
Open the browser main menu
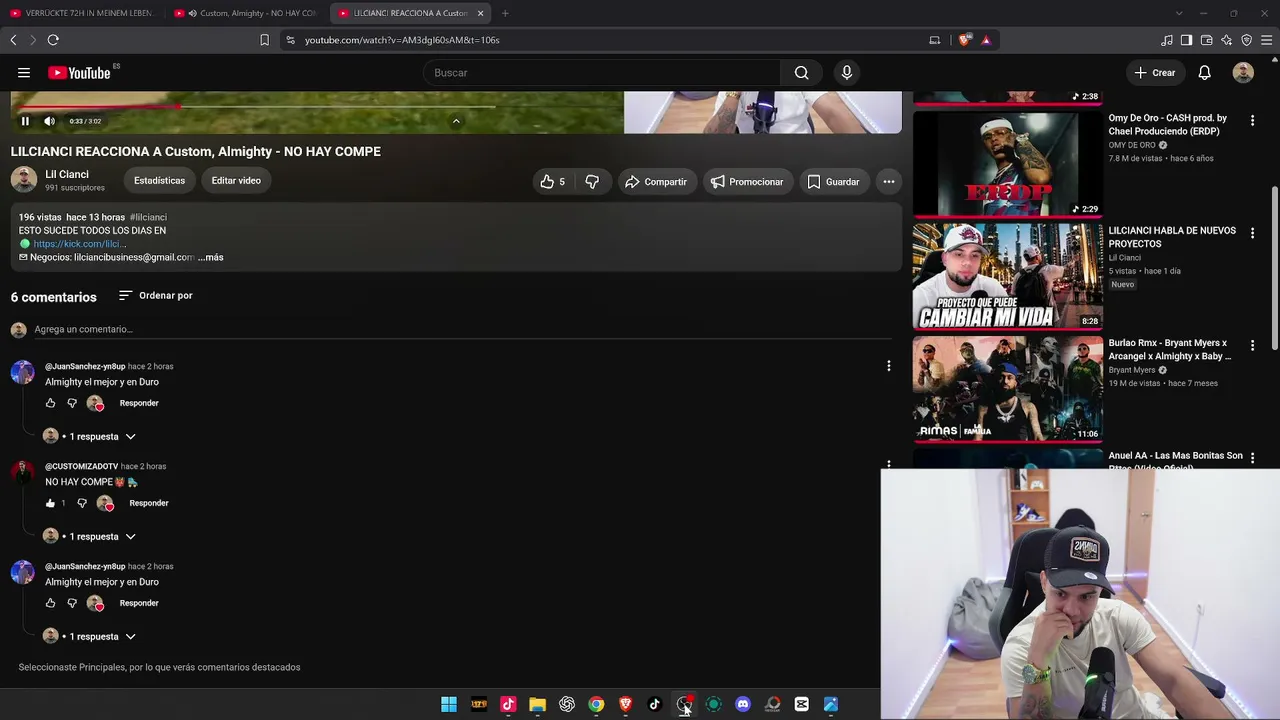(x=1267, y=40)
